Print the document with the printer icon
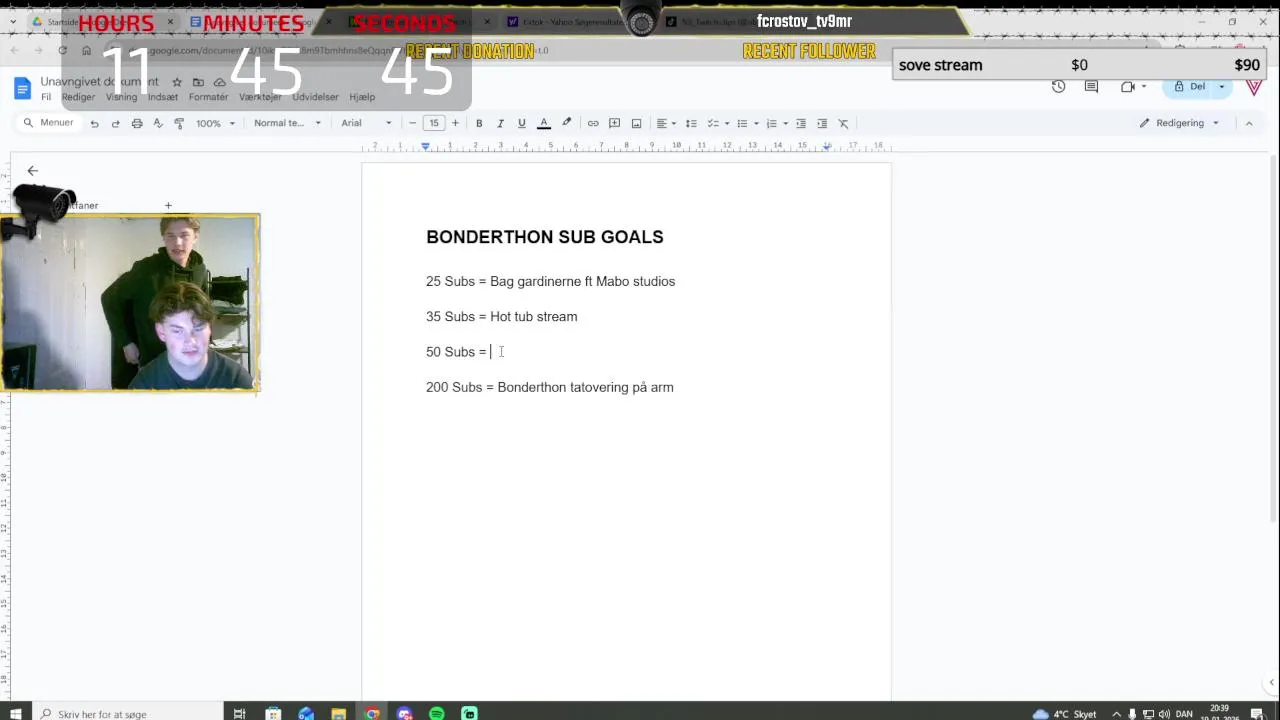The height and width of the screenshot is (720, 1280). pyautogui.click(x=137, y=123)
